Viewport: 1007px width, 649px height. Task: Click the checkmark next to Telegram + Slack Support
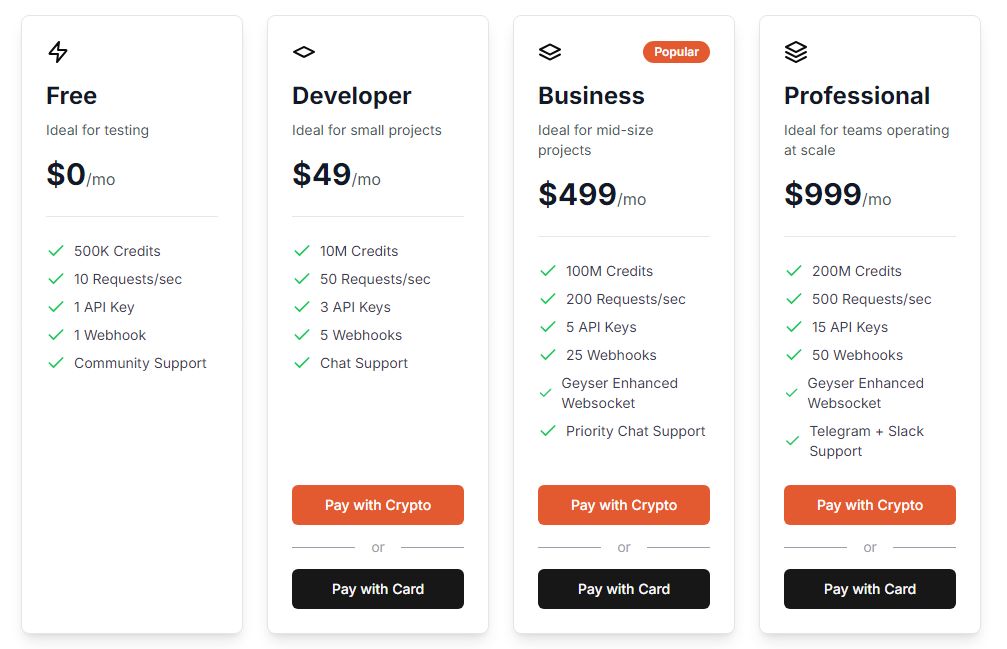point(792,441)
